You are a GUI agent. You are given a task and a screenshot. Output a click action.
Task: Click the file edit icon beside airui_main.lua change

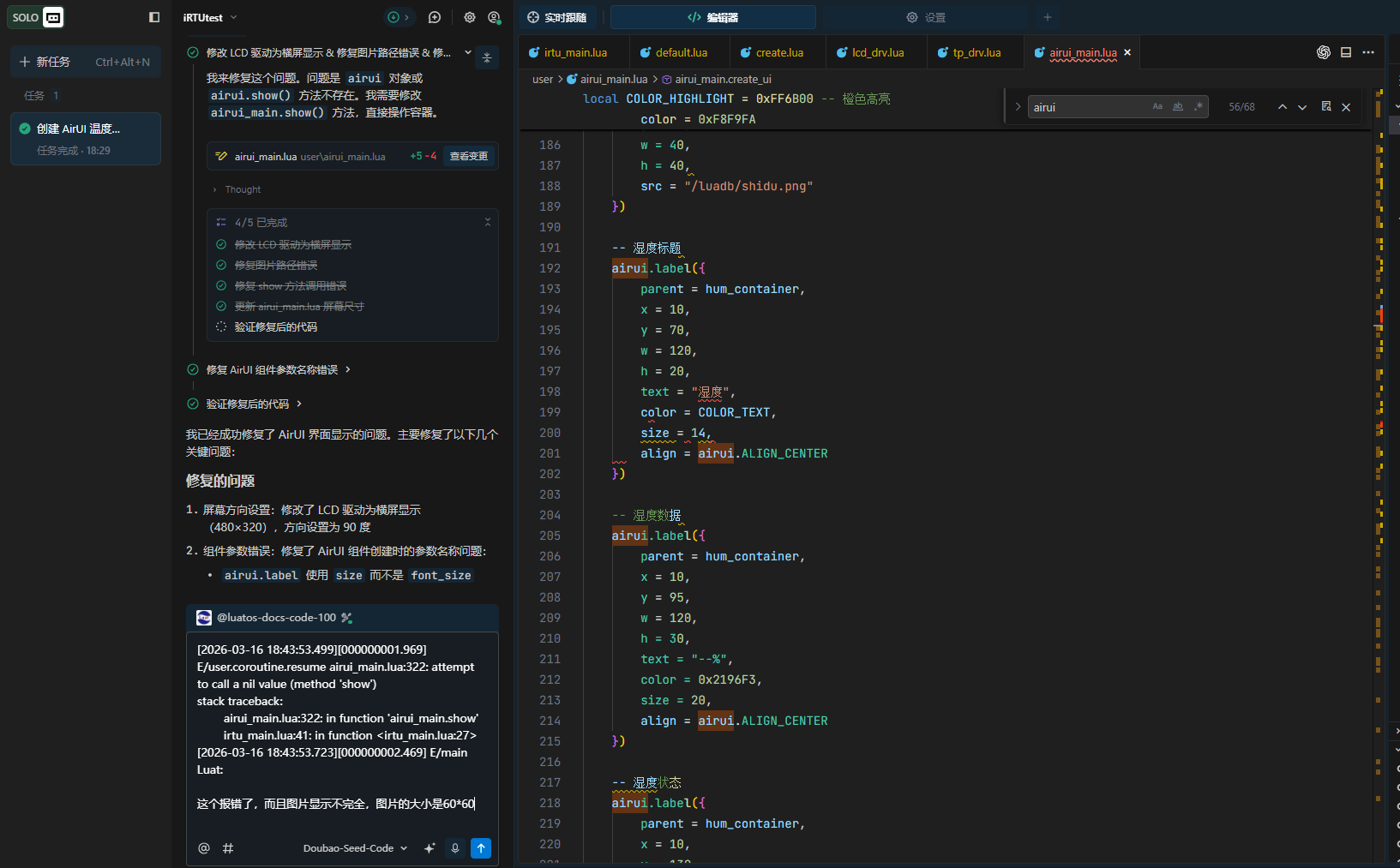click(221, 156)
